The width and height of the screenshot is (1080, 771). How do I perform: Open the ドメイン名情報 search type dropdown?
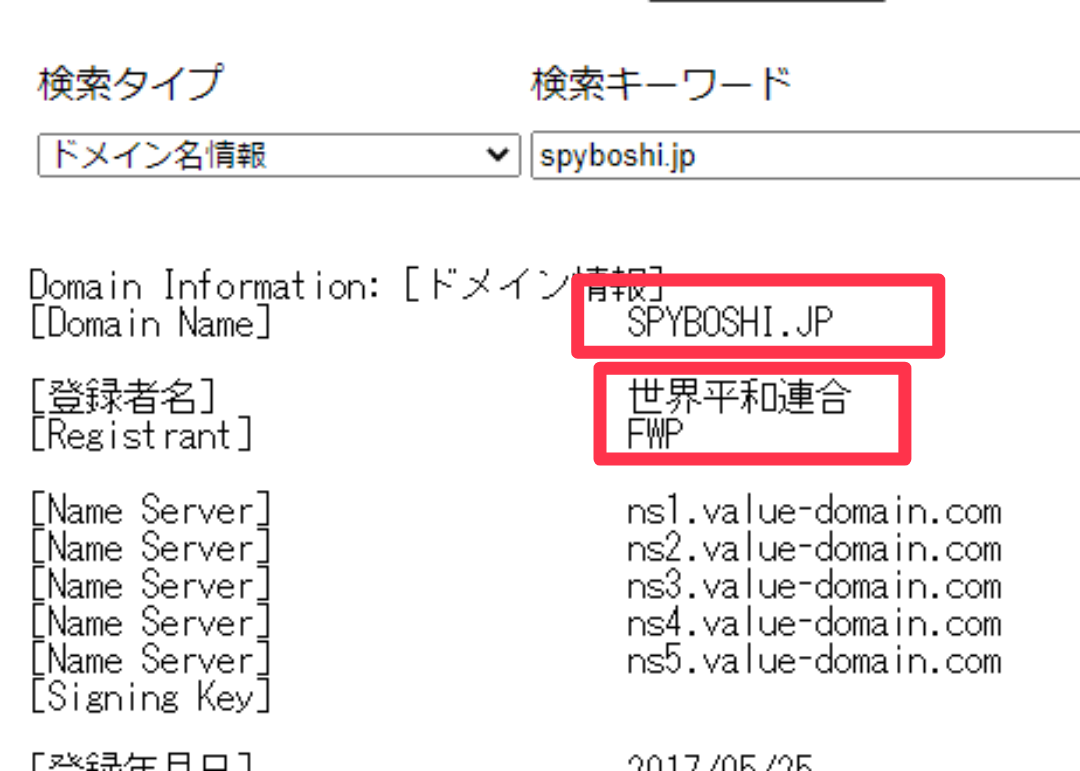(279, 156)
